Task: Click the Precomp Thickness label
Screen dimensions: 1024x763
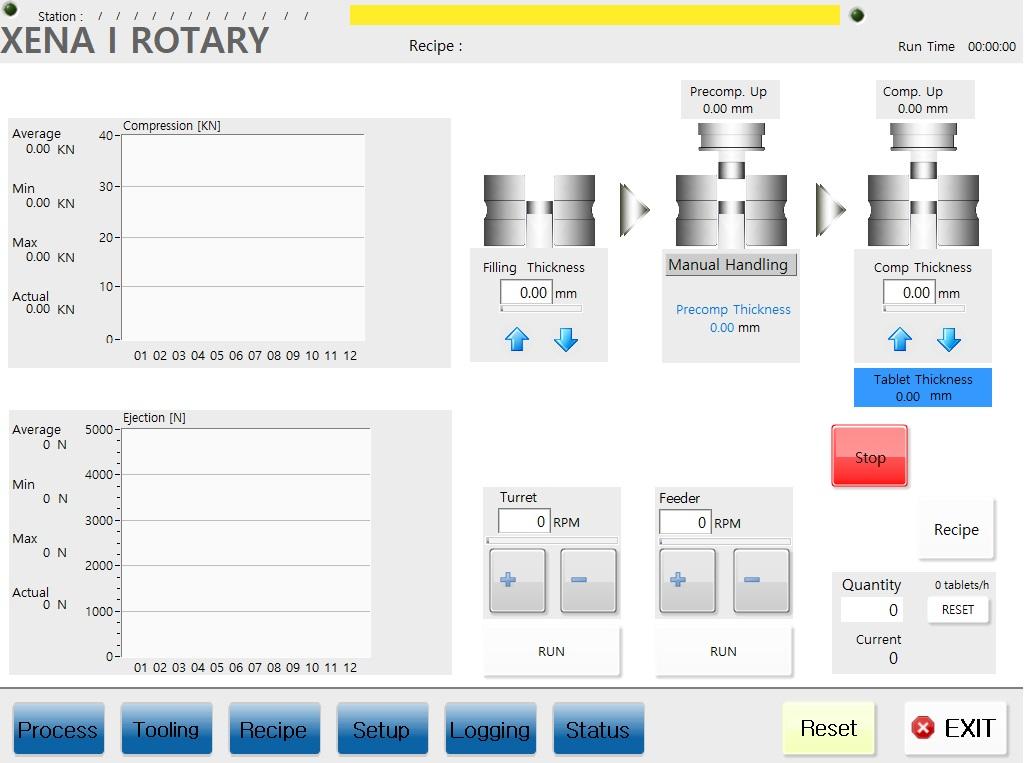Action: click(x=733, y=309)
